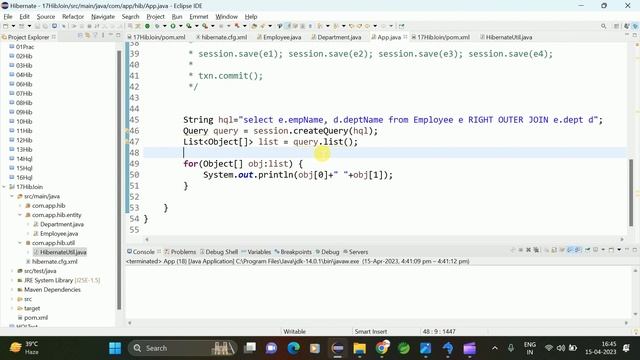This screenshot has height=360, width=640.
Task: Switch to the Servers tab
Action: point(356,252)
